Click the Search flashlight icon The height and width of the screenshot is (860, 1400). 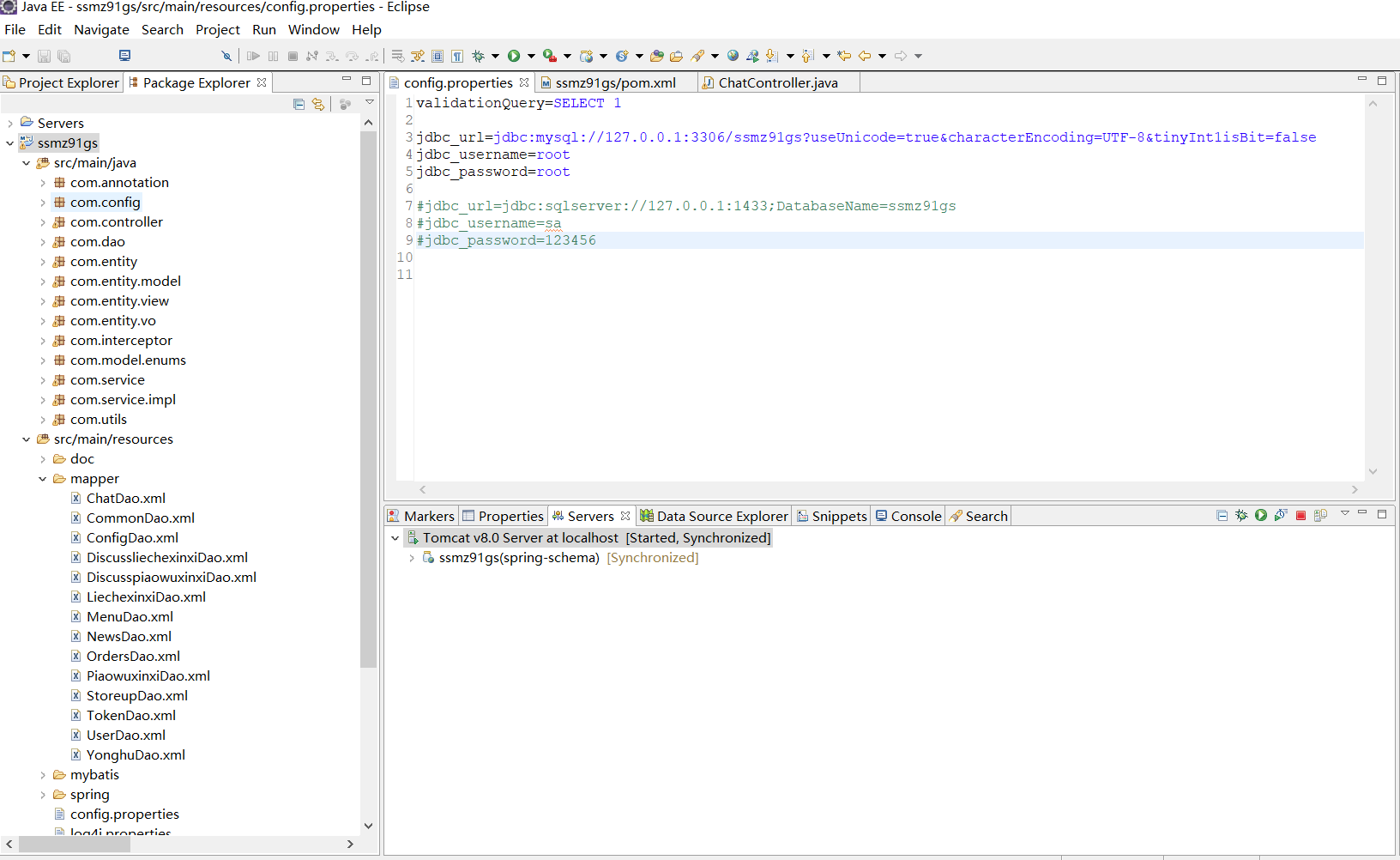698,56
